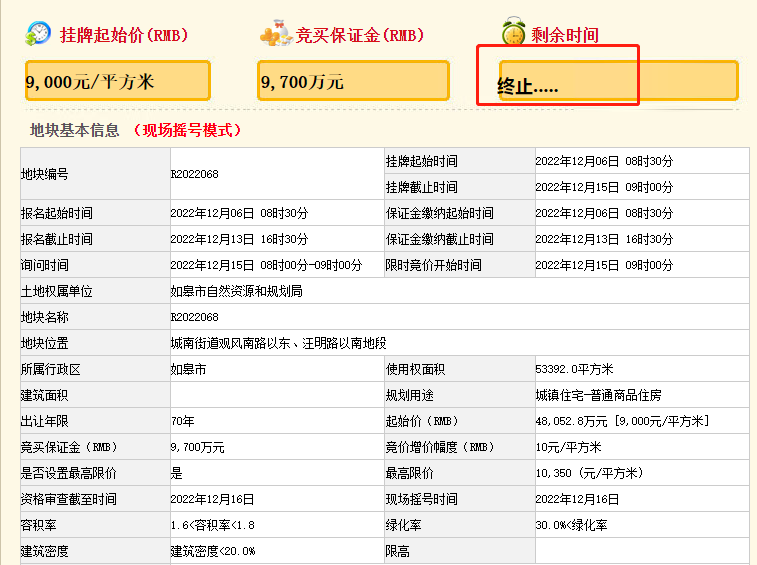
Task: Click the 地块名称 value R2022068
Action: pyautogui.click(x=195, y=317)
